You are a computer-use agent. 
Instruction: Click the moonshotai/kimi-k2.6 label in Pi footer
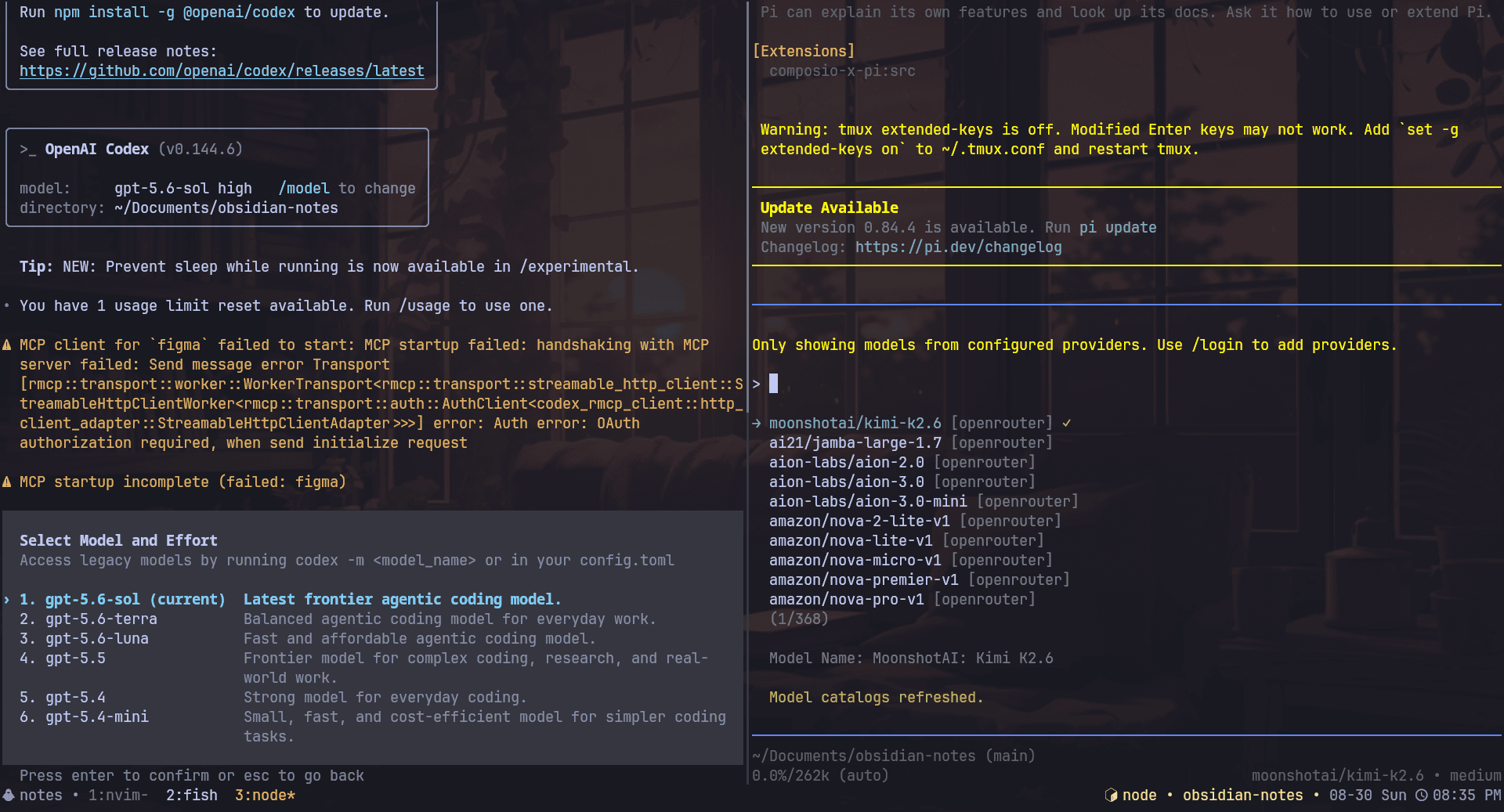1338,776
